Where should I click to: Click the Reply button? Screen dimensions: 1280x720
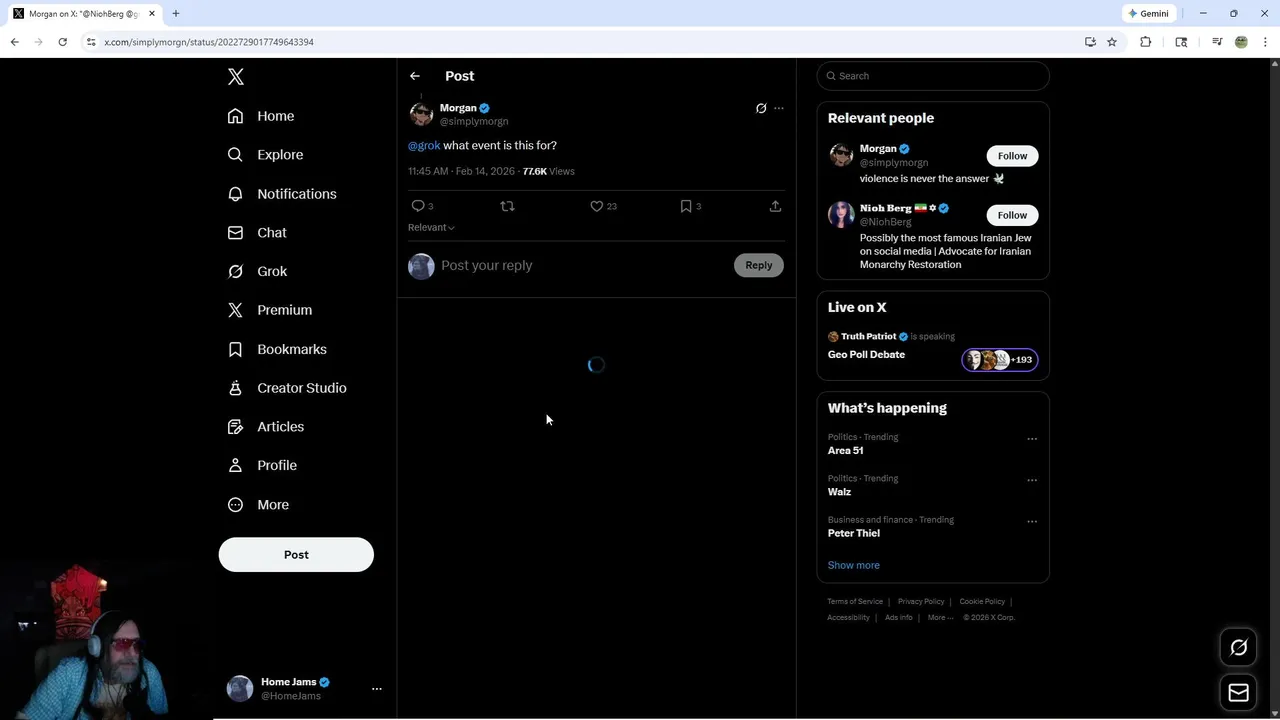click(759, 265)
